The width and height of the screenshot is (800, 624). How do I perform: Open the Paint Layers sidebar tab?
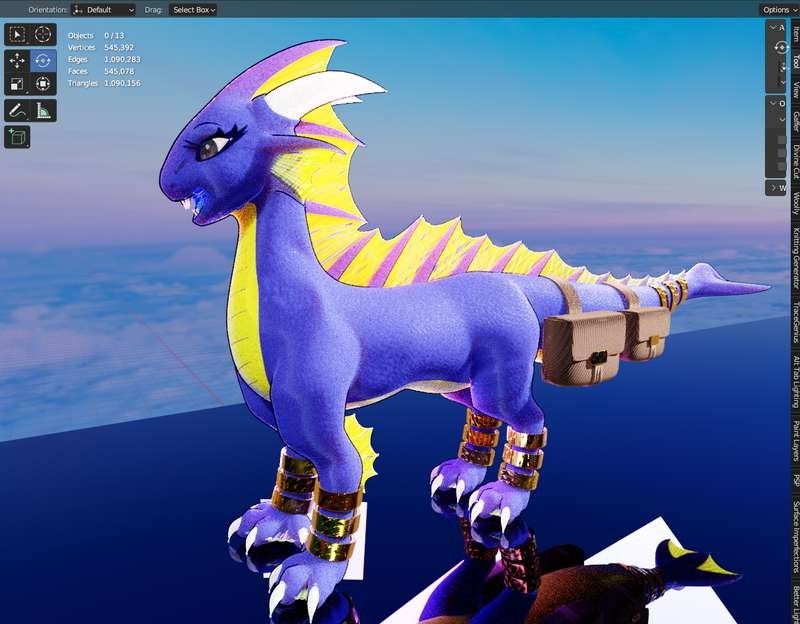point(795,441)
